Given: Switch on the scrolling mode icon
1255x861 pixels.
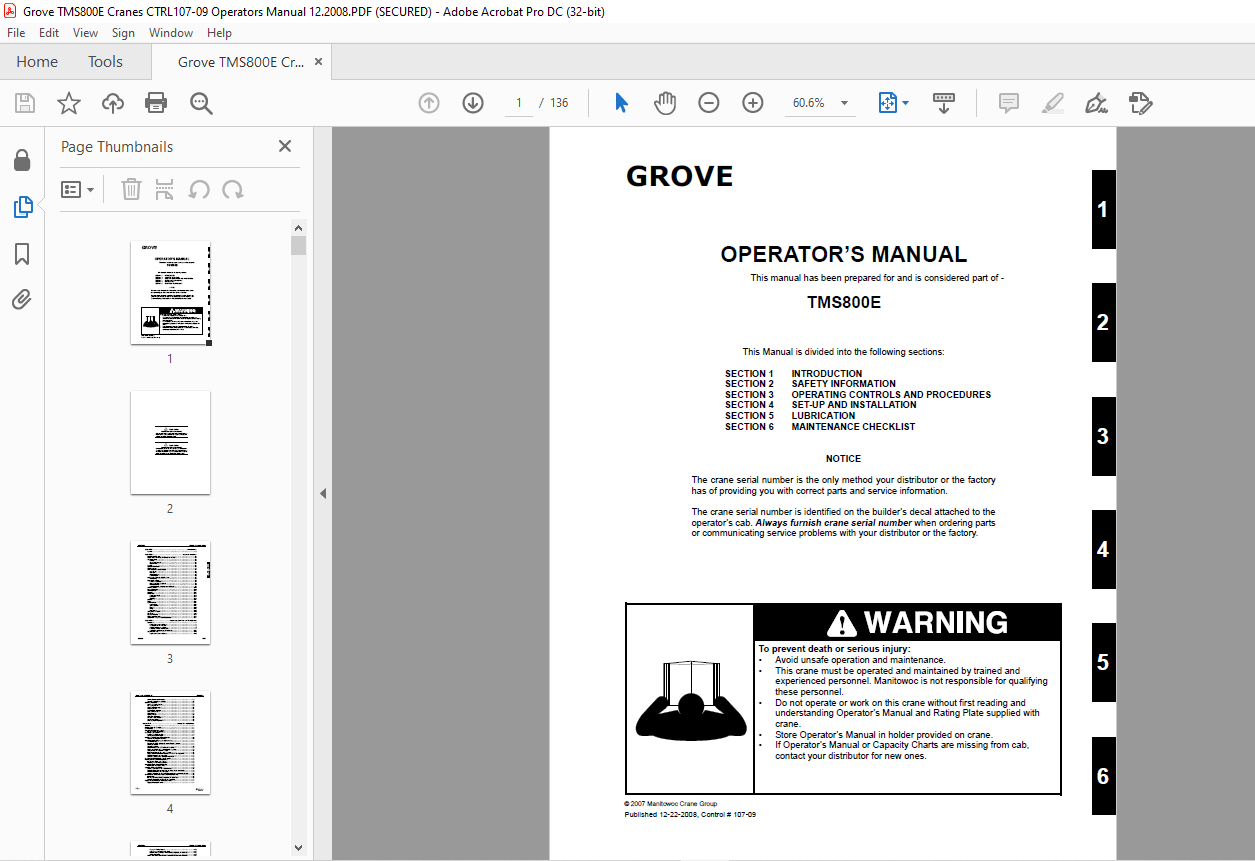Looking at the screenshot, I should pos(944,103).
